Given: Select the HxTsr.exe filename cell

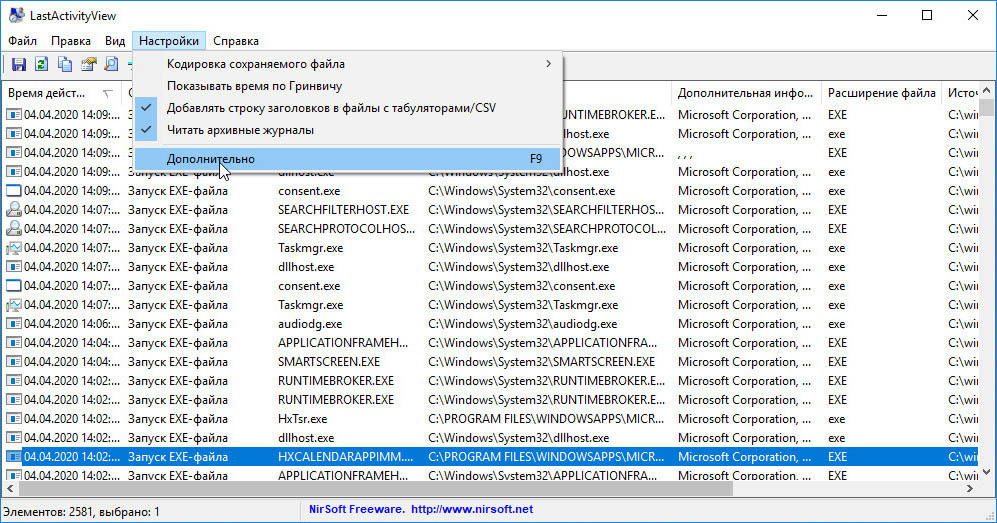Looking at the screenshot, I should 303,419.
